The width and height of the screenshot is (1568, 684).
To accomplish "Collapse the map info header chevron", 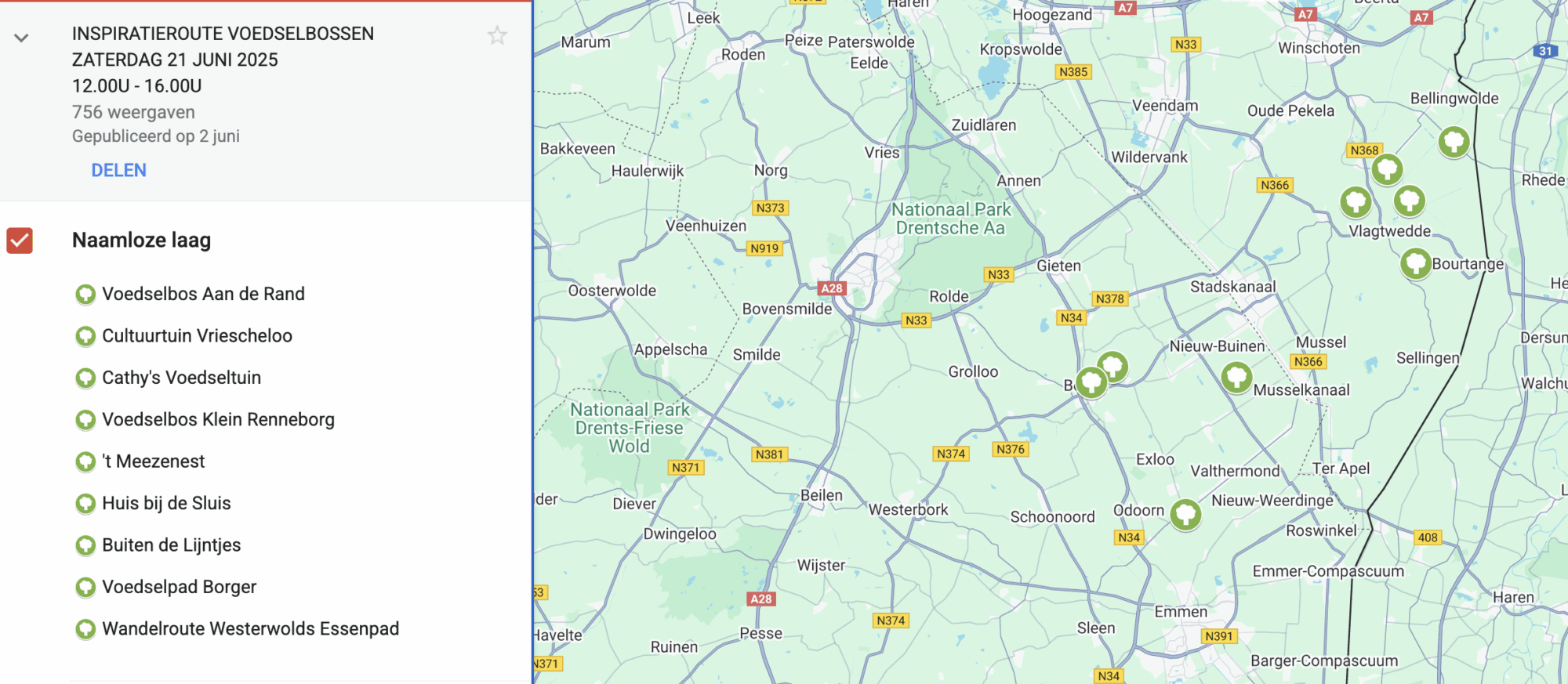I will (21, 38).
